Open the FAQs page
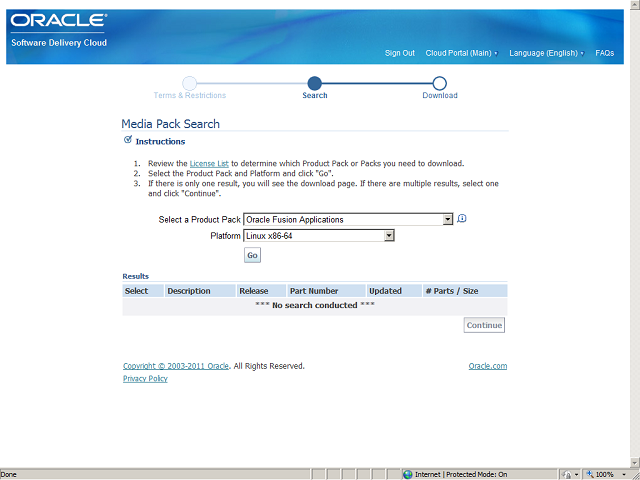Image resolution: width=640 pixels, height=480 pixels. tap(604, 53)
